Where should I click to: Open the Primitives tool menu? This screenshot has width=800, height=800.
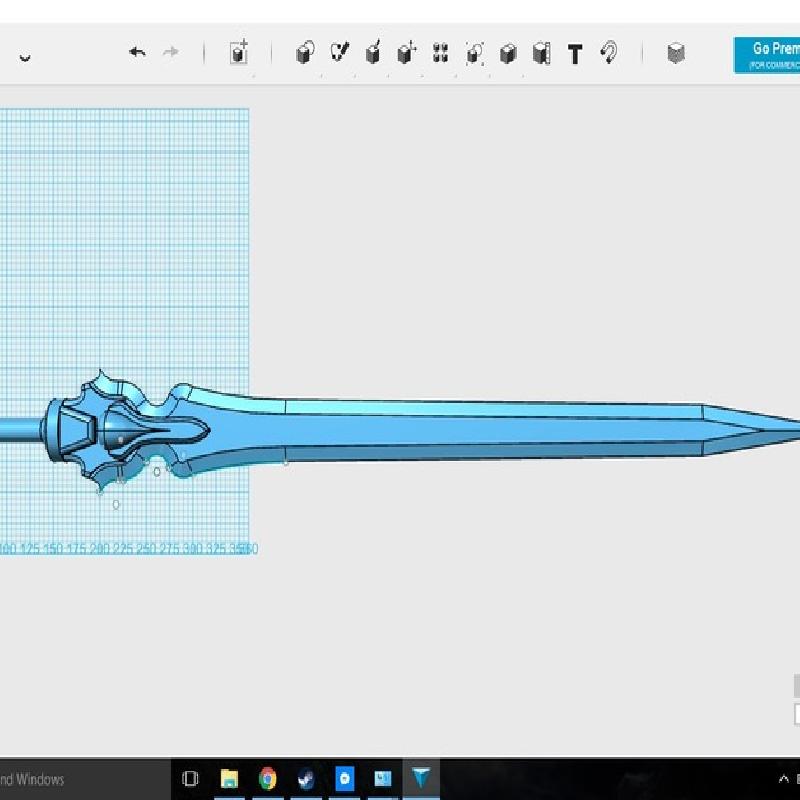tap(305, 53)
